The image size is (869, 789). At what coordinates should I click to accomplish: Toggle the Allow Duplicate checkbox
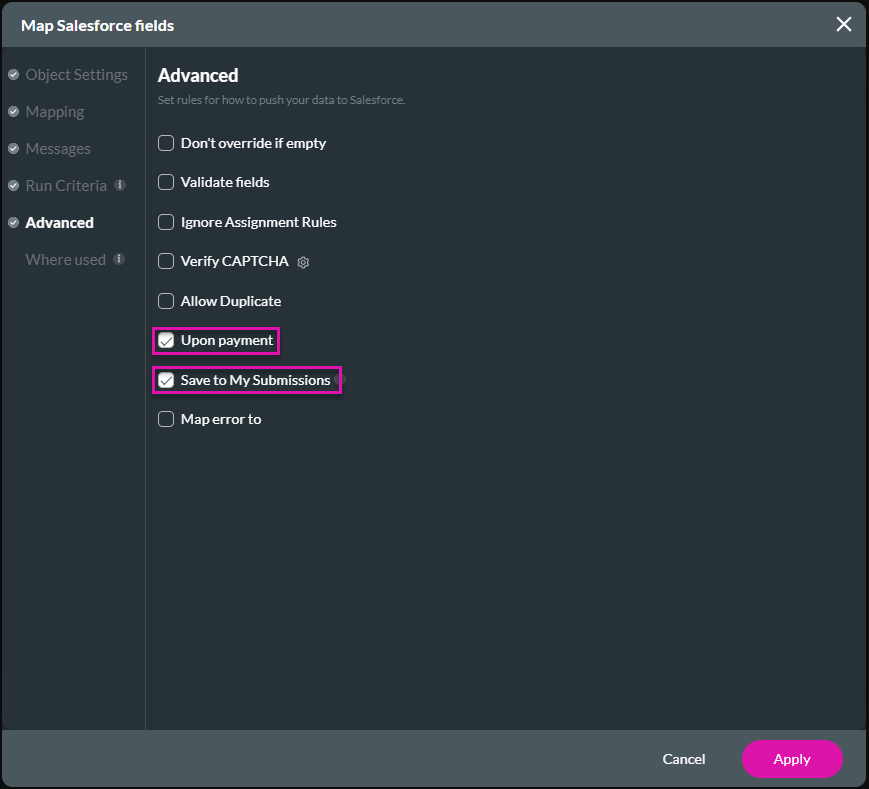click(x=166, y=301)
